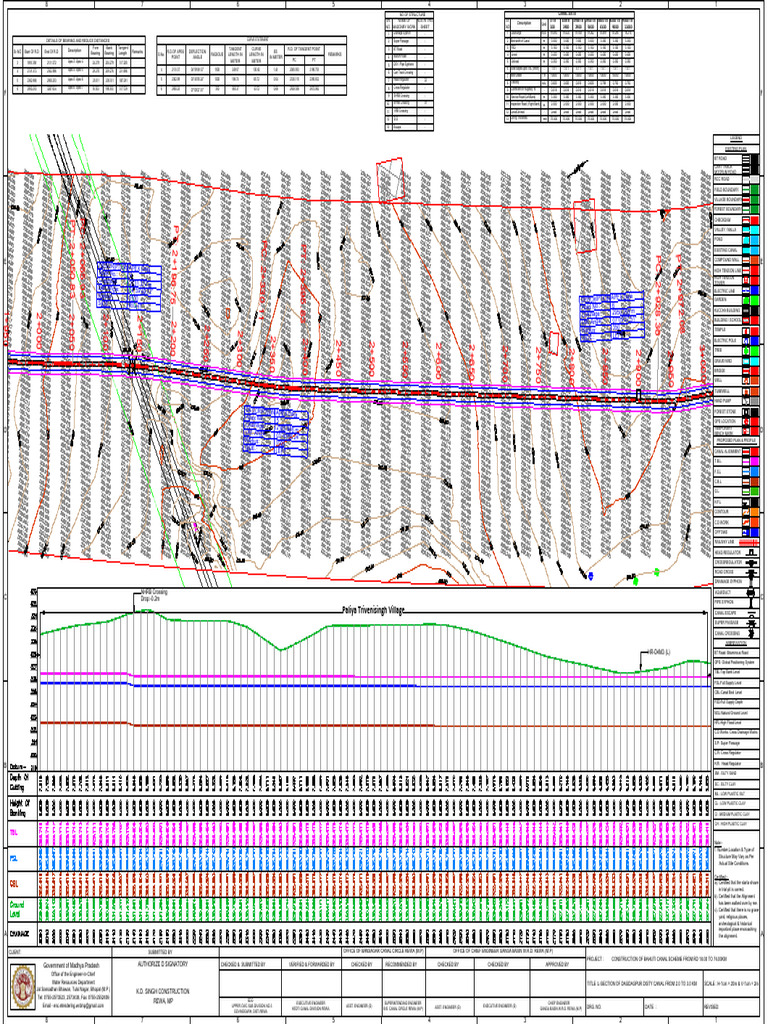768x1024 pixels.
Task: Click the cyan Pond color swatch
Action: click(754, 240)
